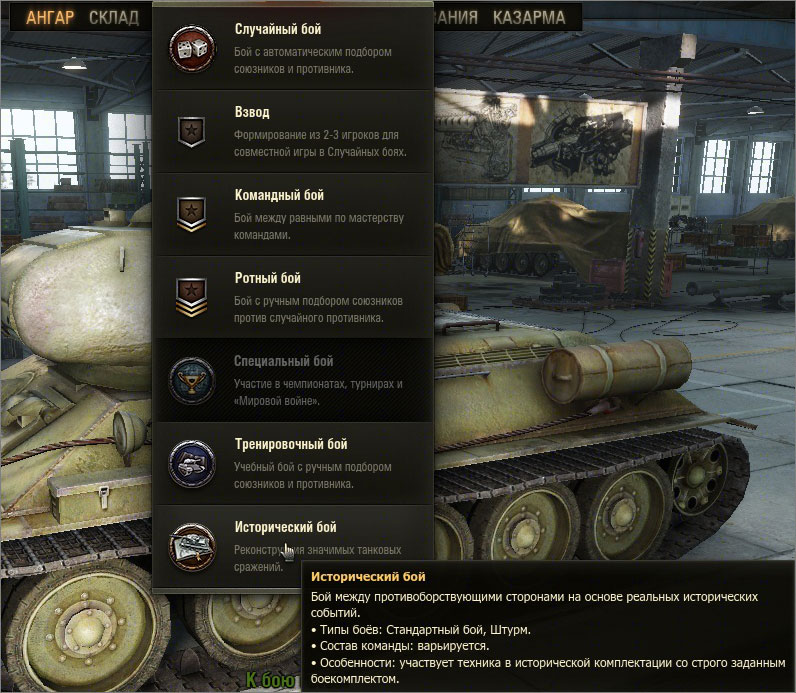Select the Исторический бой entry title

(x=285, y=527)
